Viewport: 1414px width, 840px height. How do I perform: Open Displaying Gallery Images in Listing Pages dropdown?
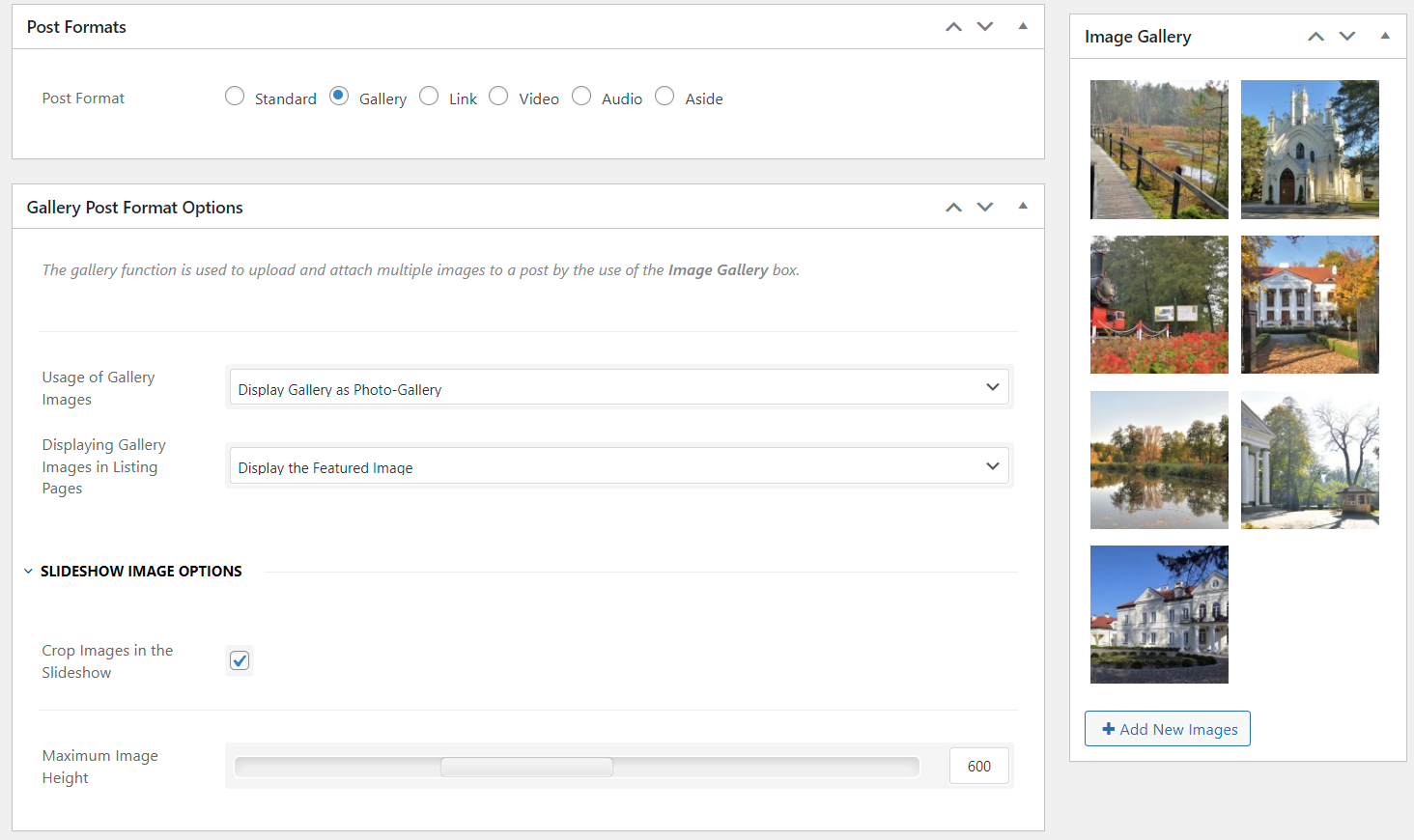pyautogui.click(x=619, y=465)
